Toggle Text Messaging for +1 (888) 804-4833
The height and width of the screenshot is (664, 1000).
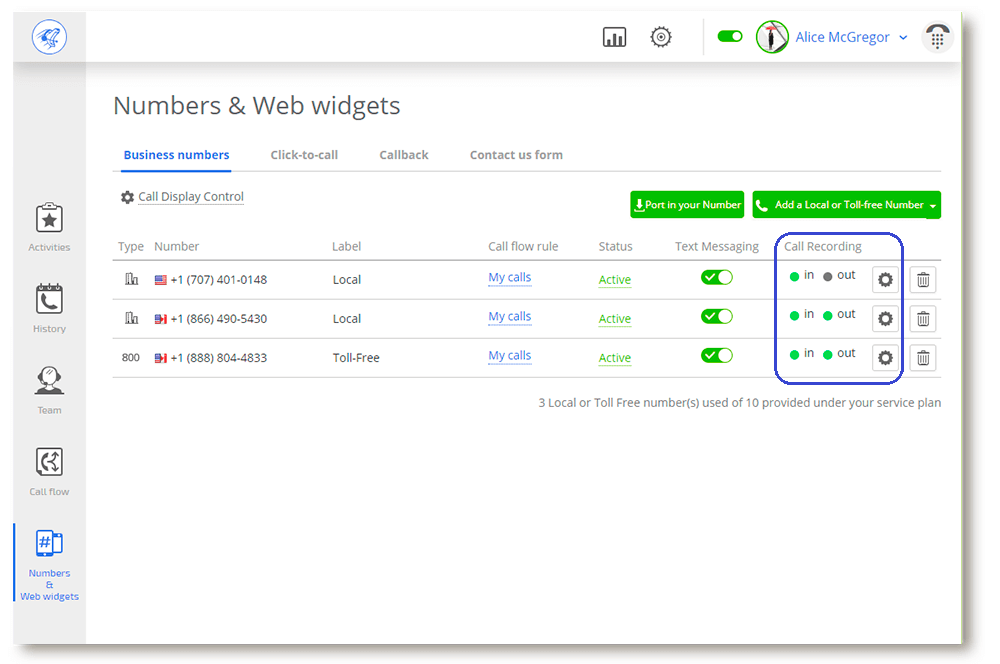(717, 355)
